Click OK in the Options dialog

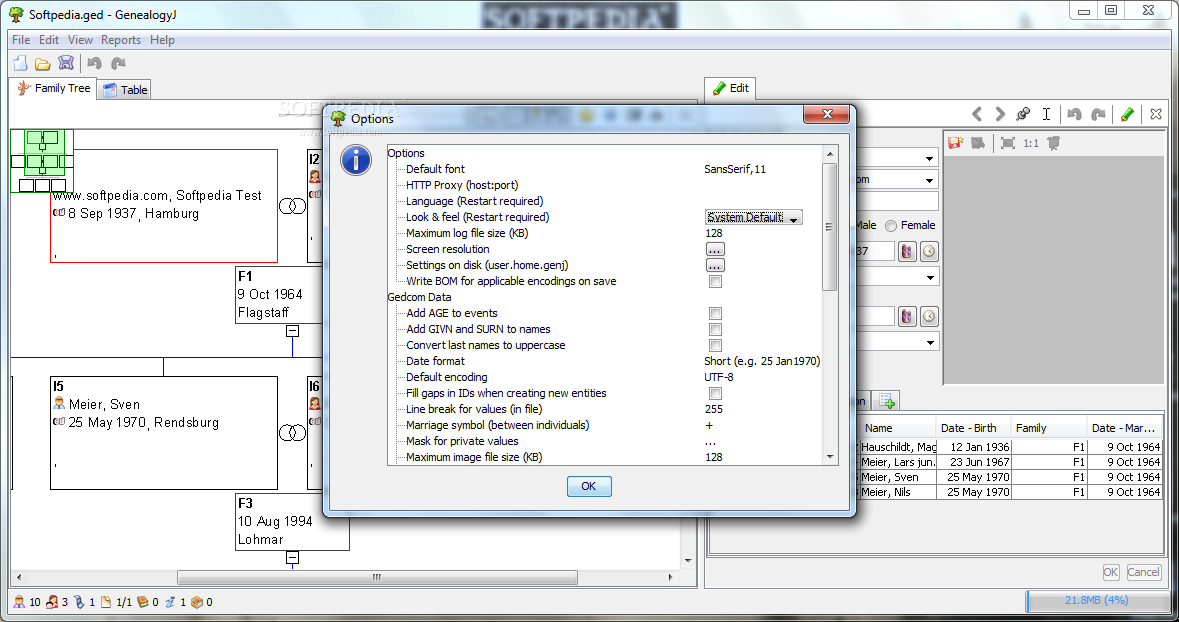589,487
